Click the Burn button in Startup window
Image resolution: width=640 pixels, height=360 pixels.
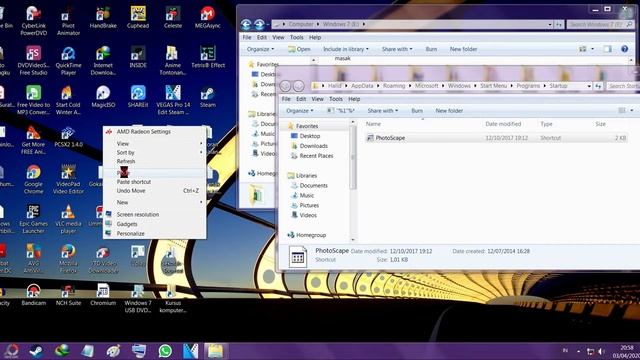(417, 111)
